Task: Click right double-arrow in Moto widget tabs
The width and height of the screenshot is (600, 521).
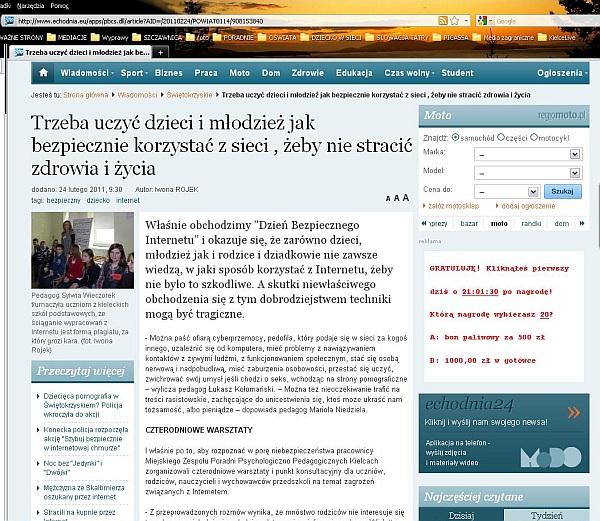Action: click(x=582, y=223)
